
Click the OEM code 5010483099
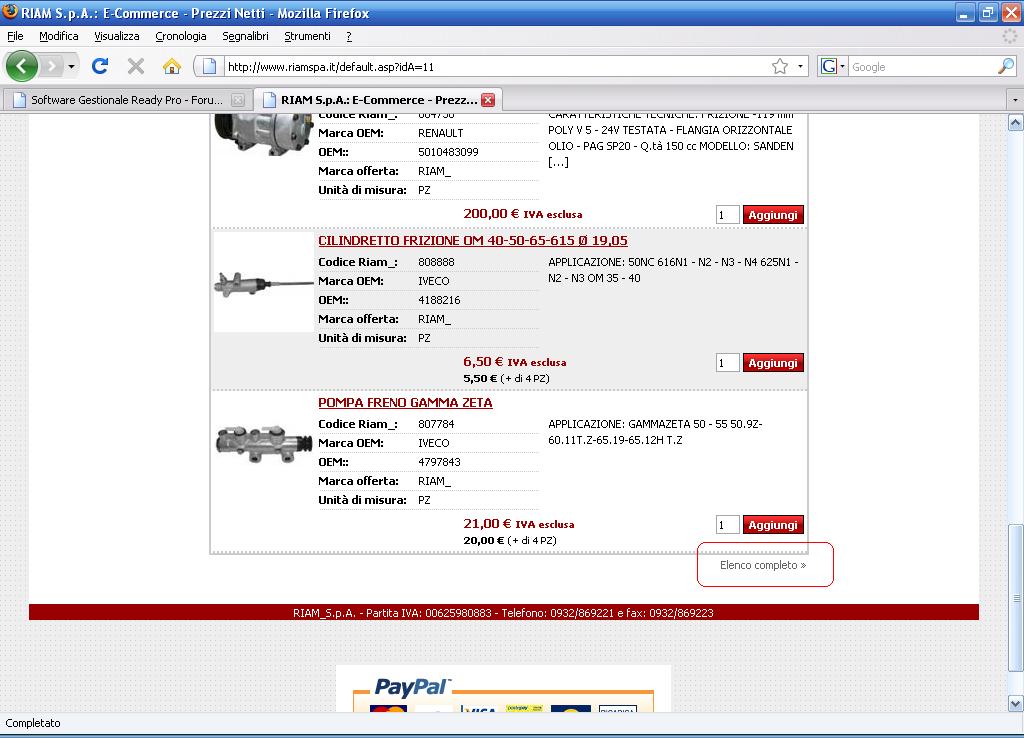pyautogui.click(x=448, y=152)
